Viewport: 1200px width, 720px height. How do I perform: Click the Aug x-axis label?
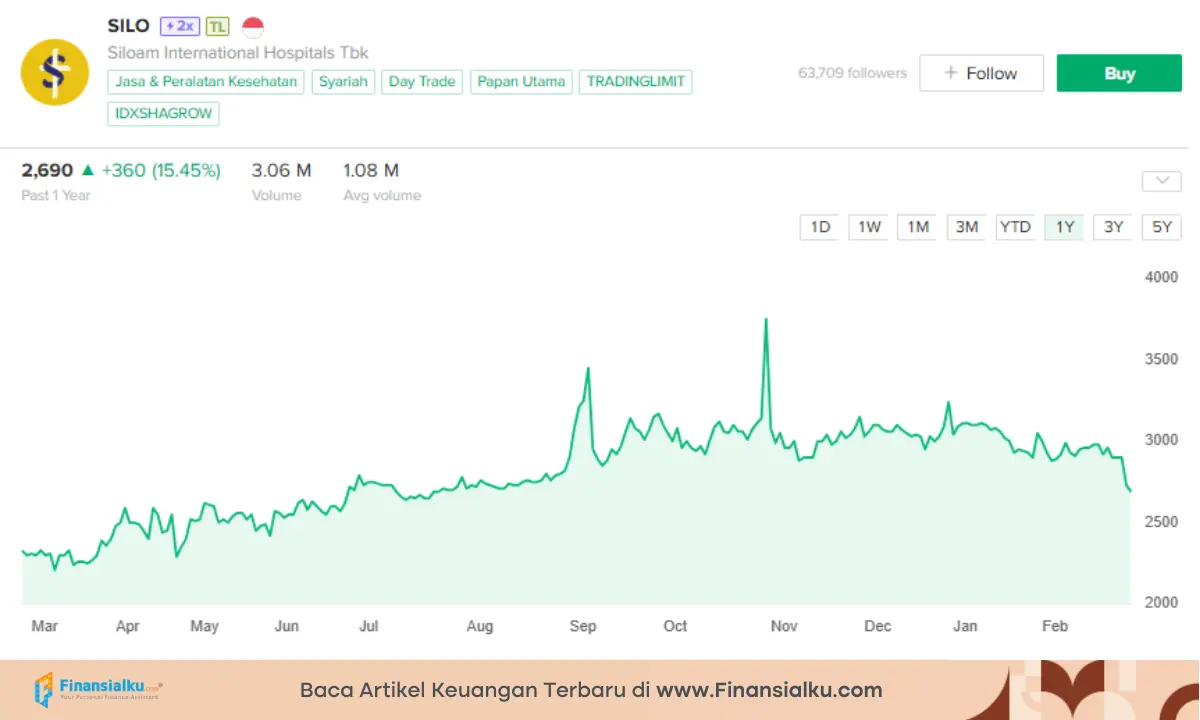[x=480, y=626]
